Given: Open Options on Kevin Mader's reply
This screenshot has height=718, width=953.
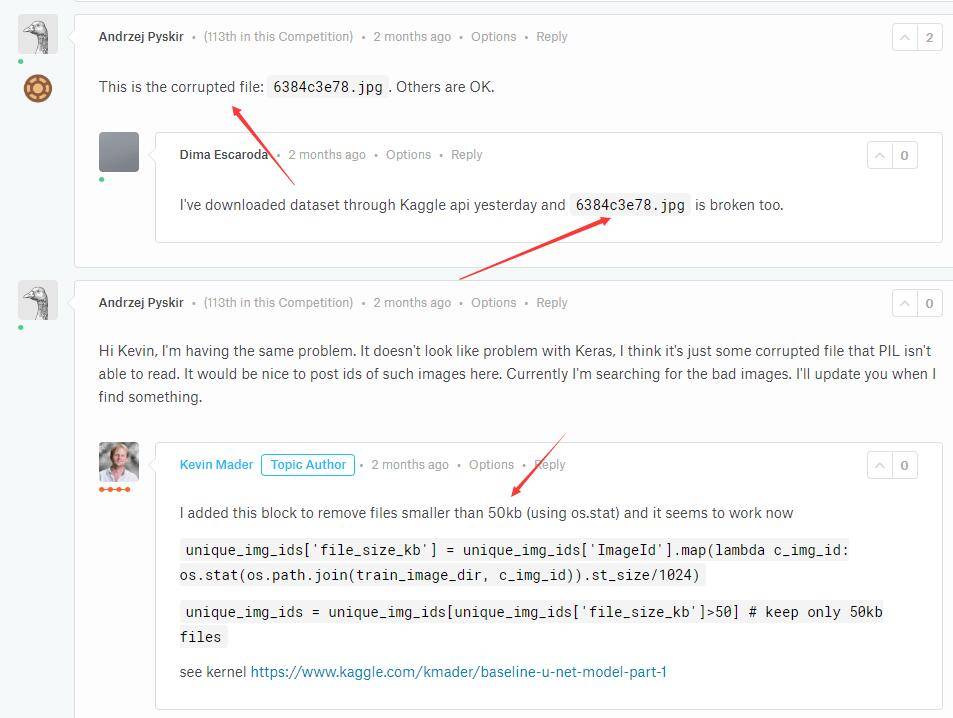Looking at the screenshot, I should point(491,464).
